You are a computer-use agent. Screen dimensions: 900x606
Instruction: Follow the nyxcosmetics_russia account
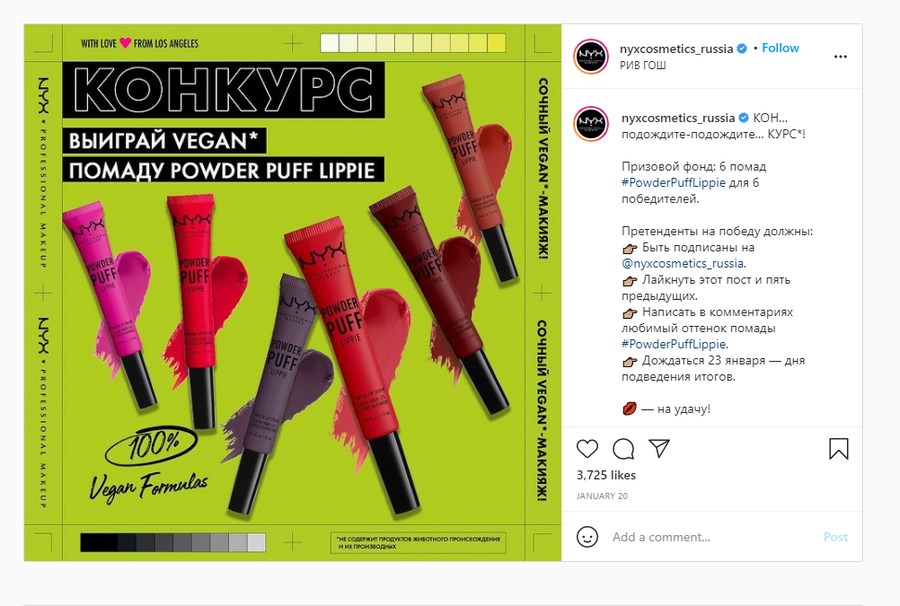(x=780, y=48)
